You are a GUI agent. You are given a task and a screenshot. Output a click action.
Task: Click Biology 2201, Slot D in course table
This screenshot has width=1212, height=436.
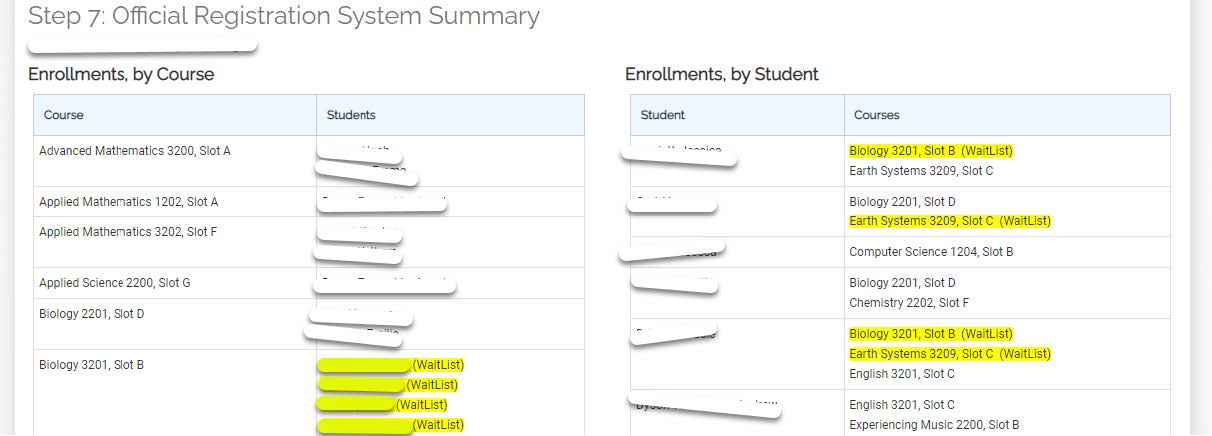92,314
